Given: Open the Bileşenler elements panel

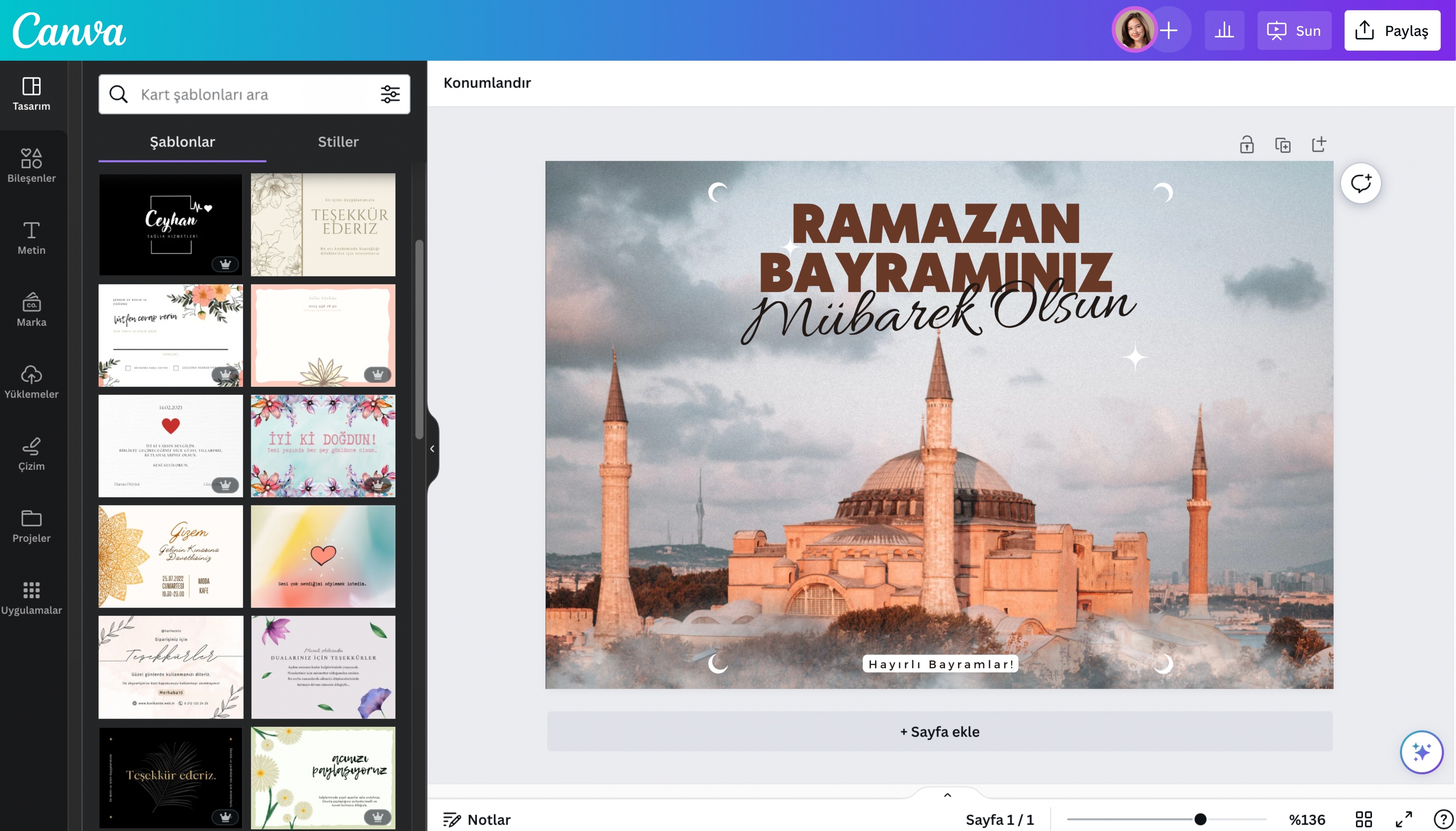Looking at the screenshot, I should [x=31, y=165].
